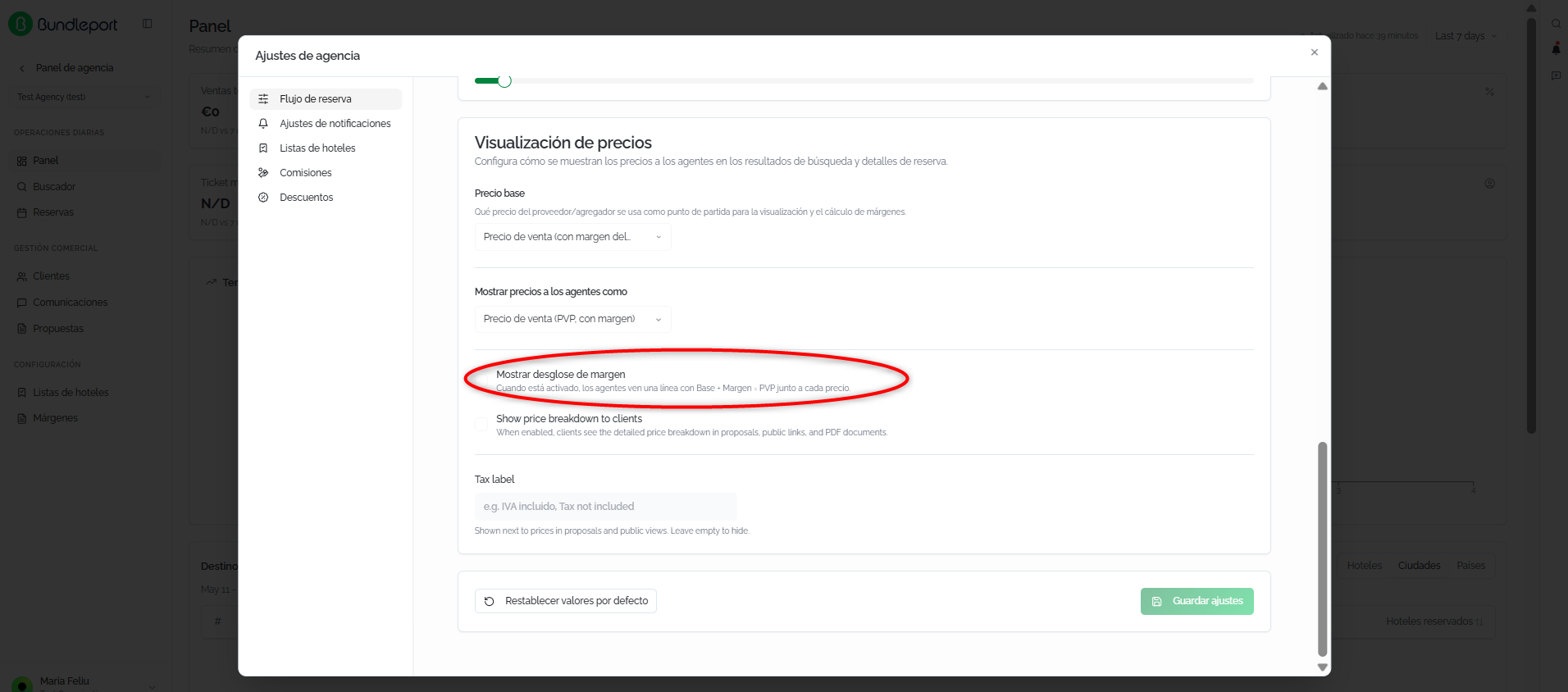Click the Propuestas document icon in sidebar
Image resolution: width=1568 pixels, height=692 pixels.
(22, 329)
